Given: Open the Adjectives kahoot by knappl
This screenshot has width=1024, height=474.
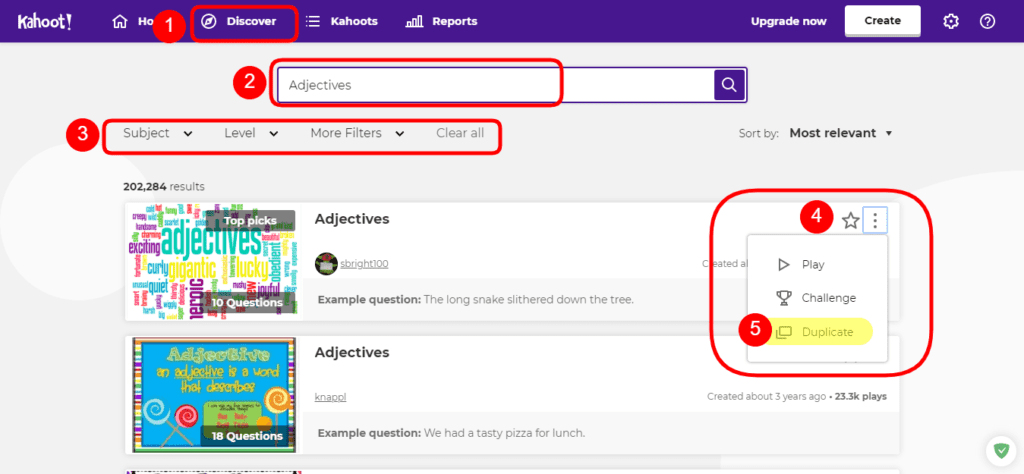Looking at the screenshot, I should click(x=351, y=353).
